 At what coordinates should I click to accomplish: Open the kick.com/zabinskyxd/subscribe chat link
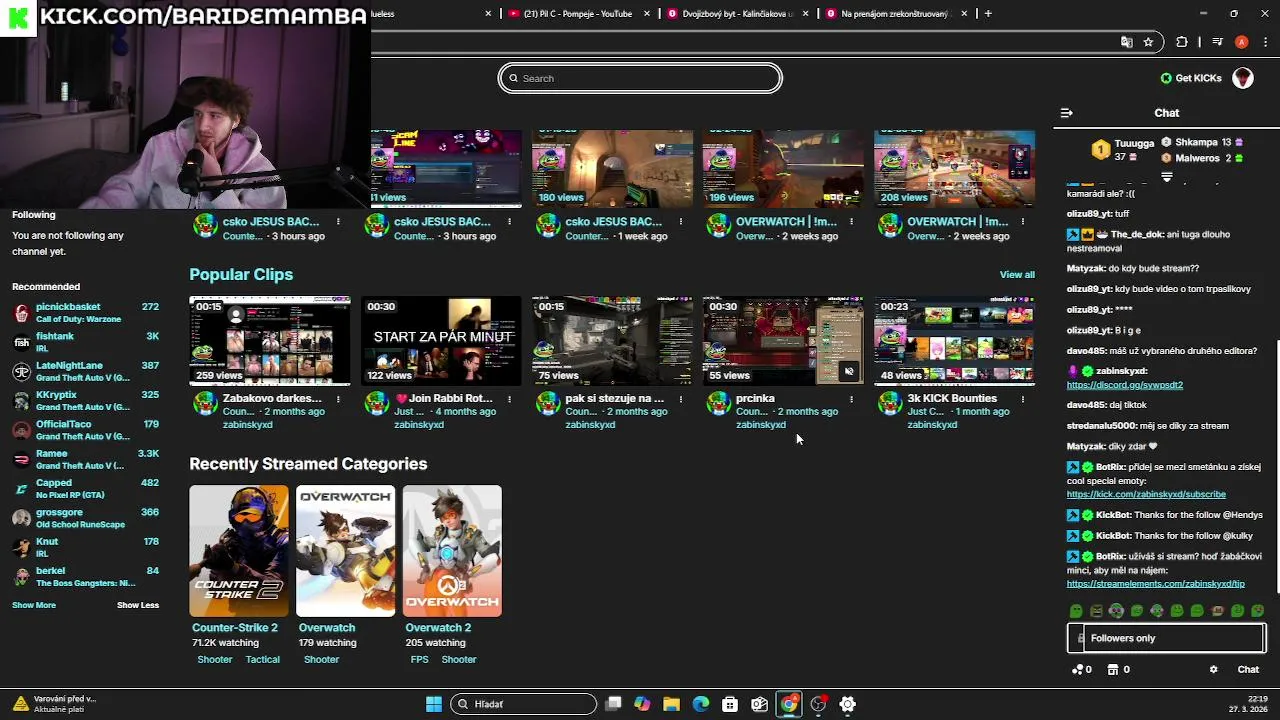click(1146, 494)
